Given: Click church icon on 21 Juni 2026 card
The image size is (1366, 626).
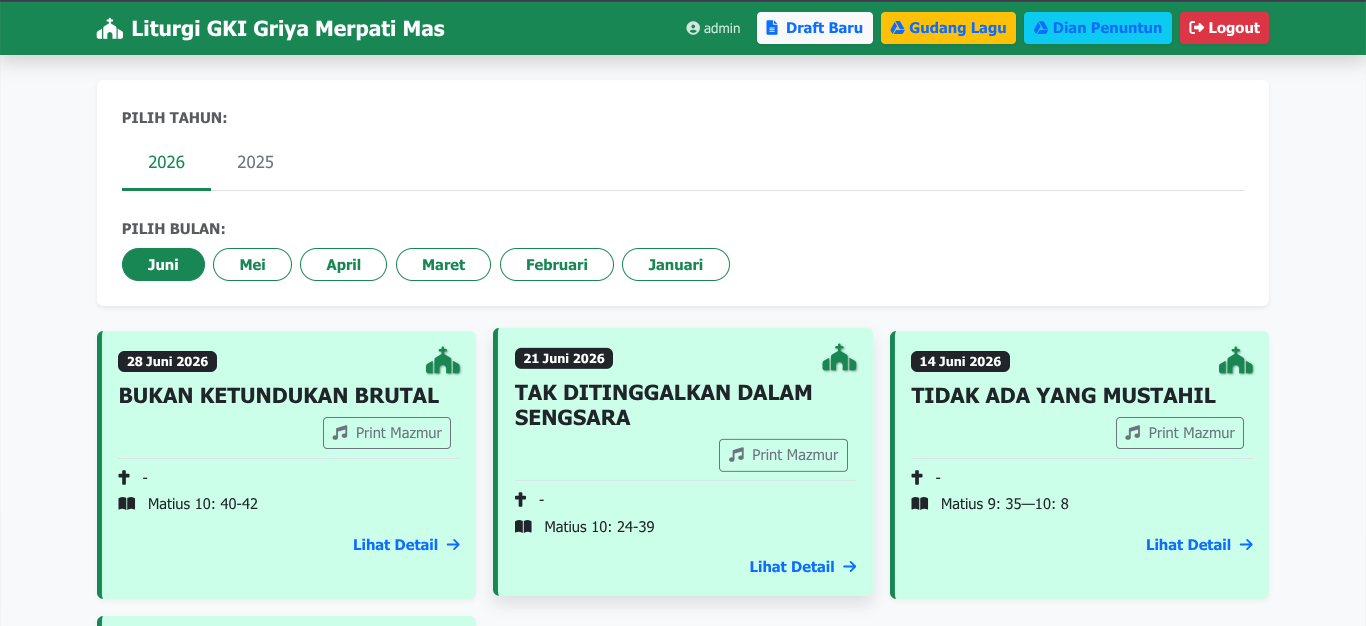Looking at the screenshot, I should pos(839,358).
